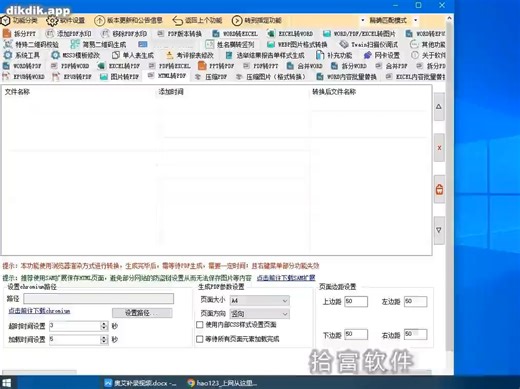Clear the file list with trash button
The height and width of the screenshot is (389, 520).
(439, 189)
